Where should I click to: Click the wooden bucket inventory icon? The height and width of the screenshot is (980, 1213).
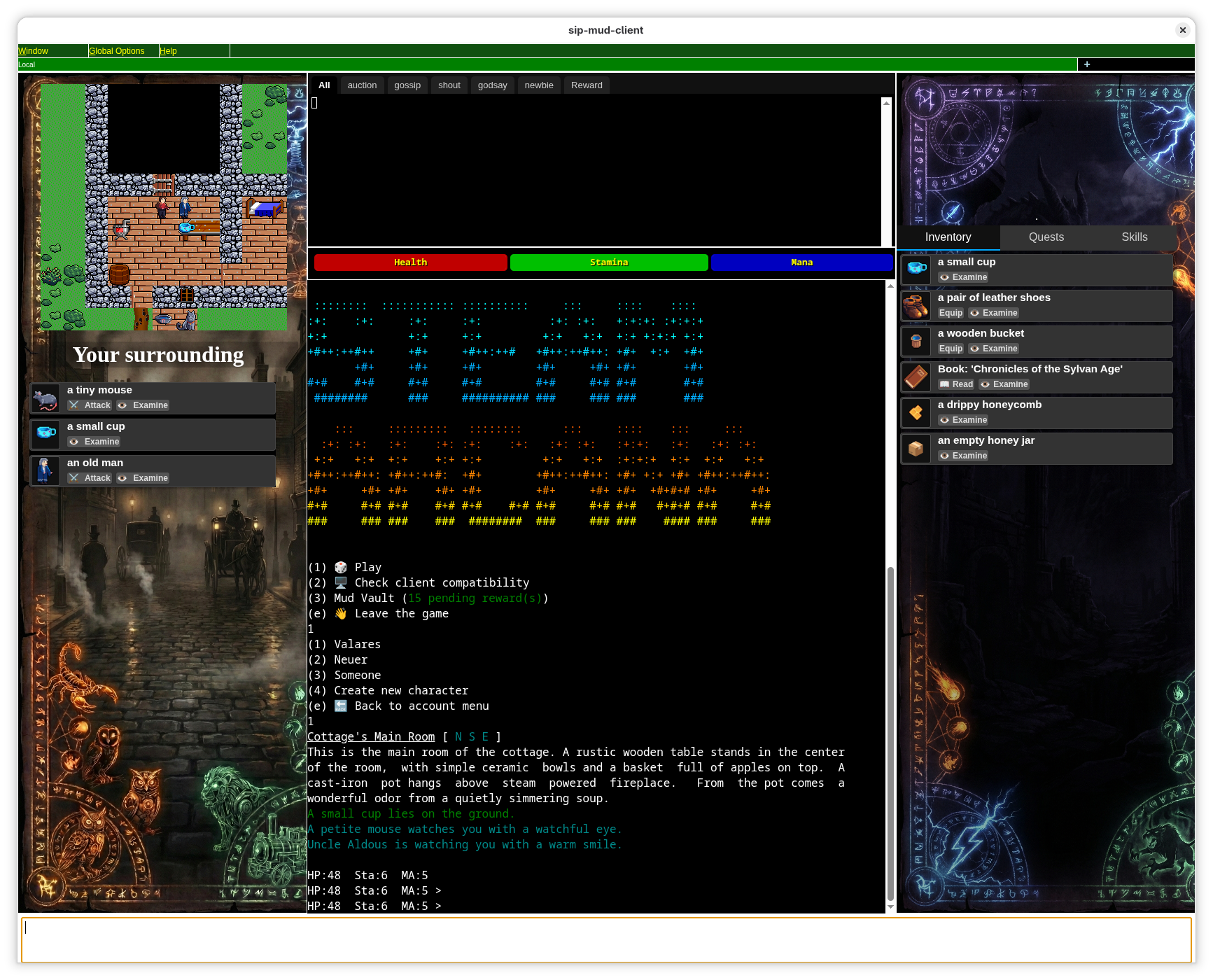[916, 342]
